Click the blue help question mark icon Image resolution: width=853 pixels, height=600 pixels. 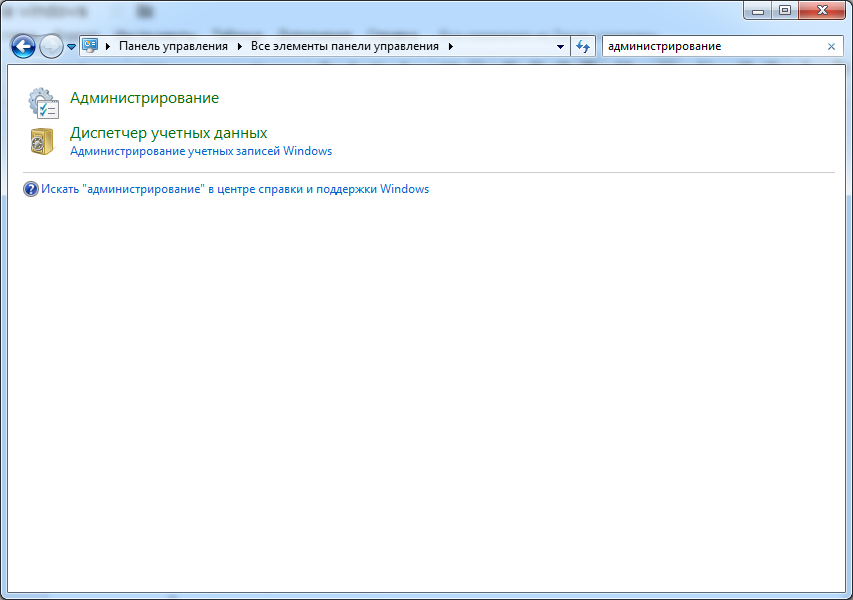30,189
